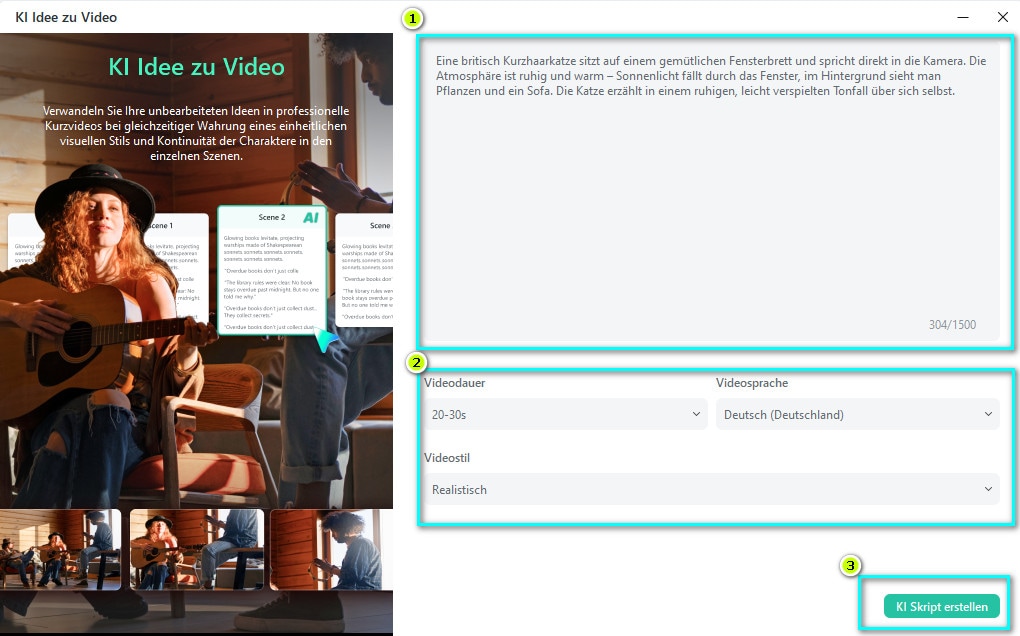Click the Videosprache label
Screen dimensions: 1020x636
coord(752,383)
